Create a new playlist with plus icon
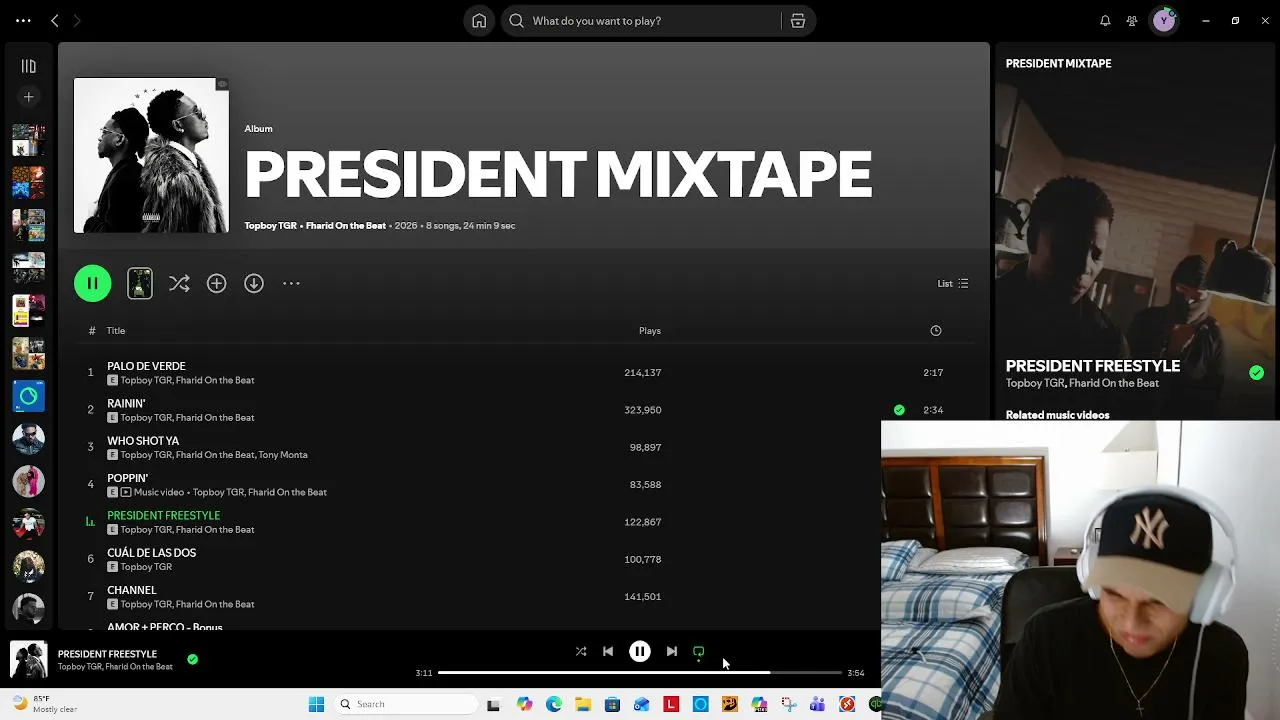 click(x=28, y=97)
